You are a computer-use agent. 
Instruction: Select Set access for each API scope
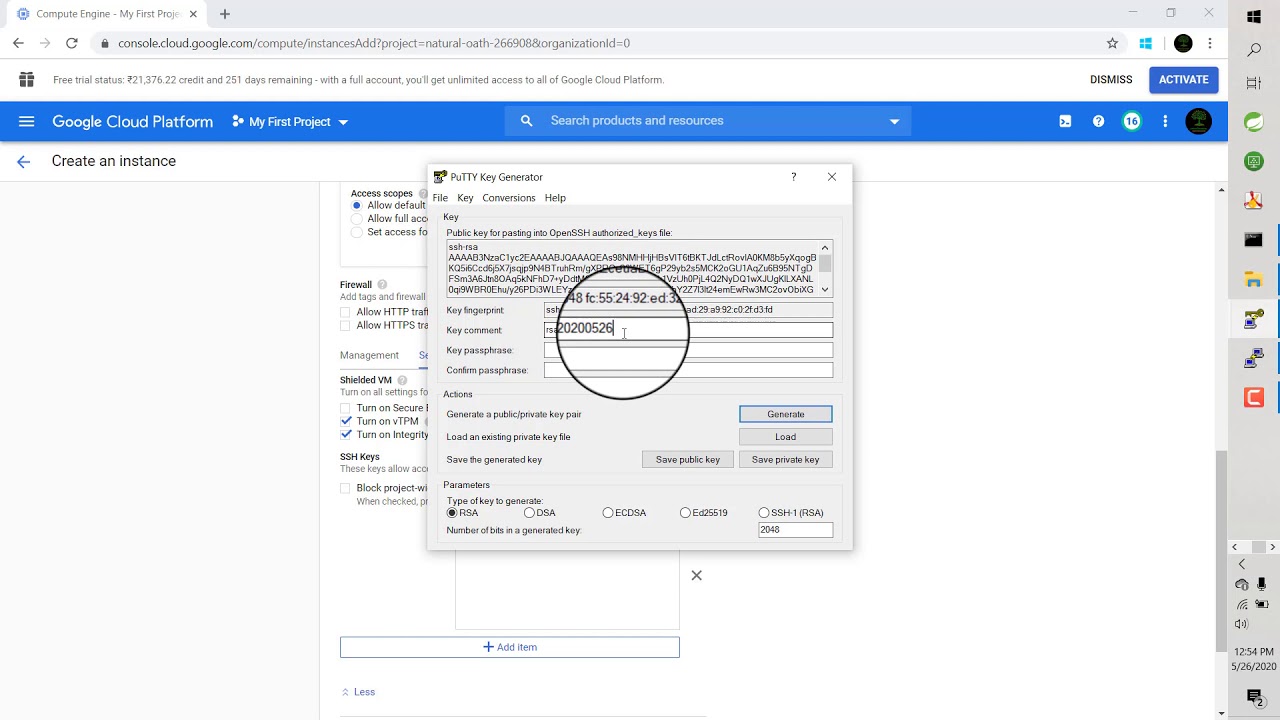[x=357, y=232]
